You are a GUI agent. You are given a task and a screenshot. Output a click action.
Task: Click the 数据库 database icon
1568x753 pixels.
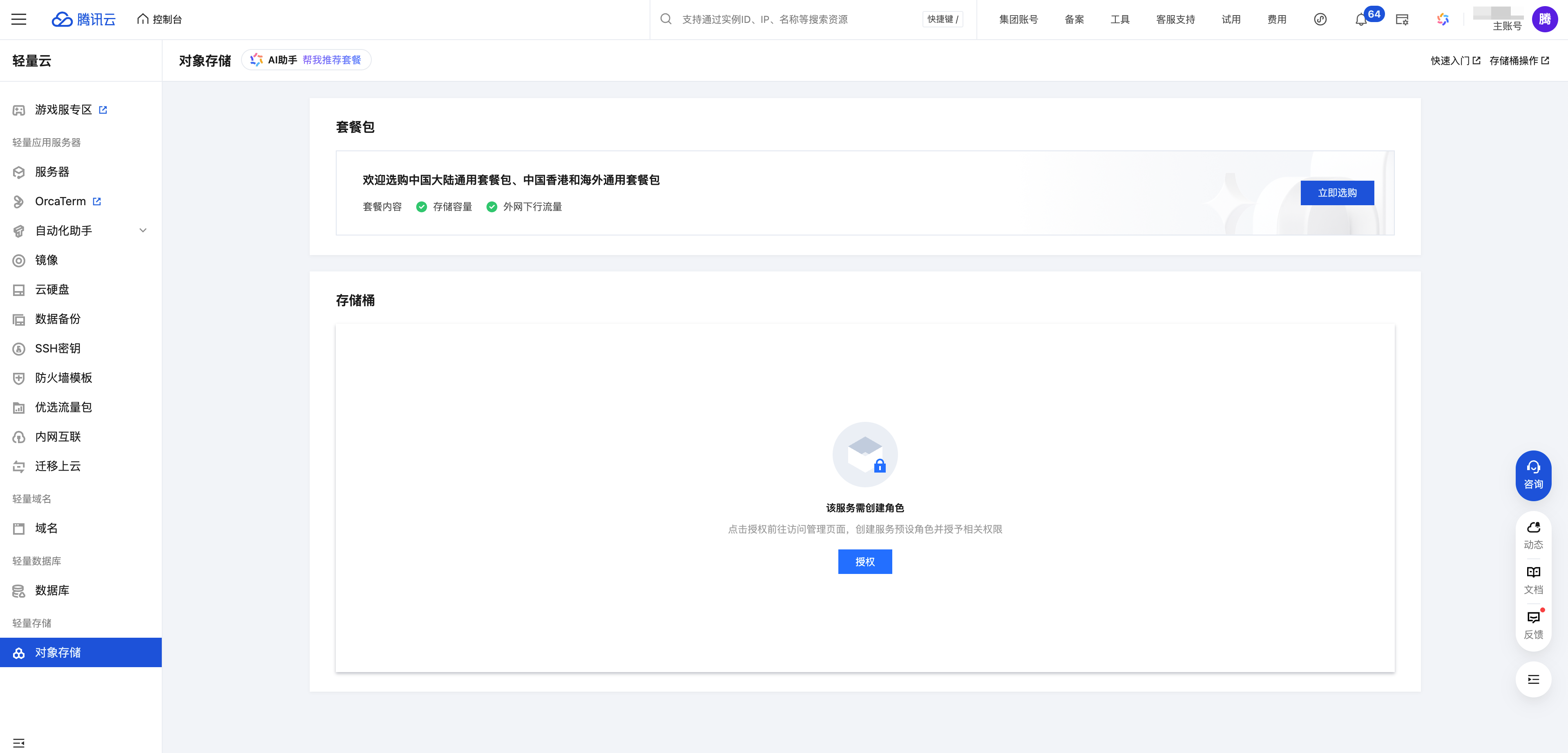coord(19,591)
